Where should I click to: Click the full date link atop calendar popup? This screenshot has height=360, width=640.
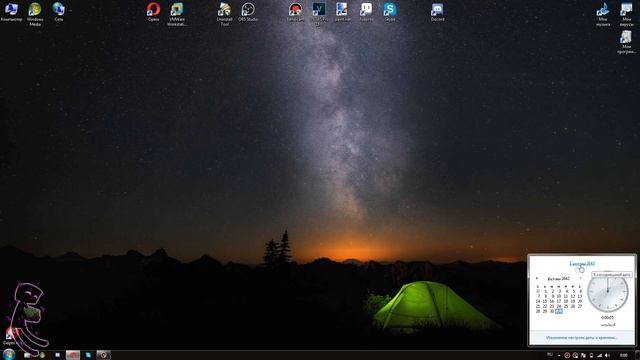tap(582, 263)
